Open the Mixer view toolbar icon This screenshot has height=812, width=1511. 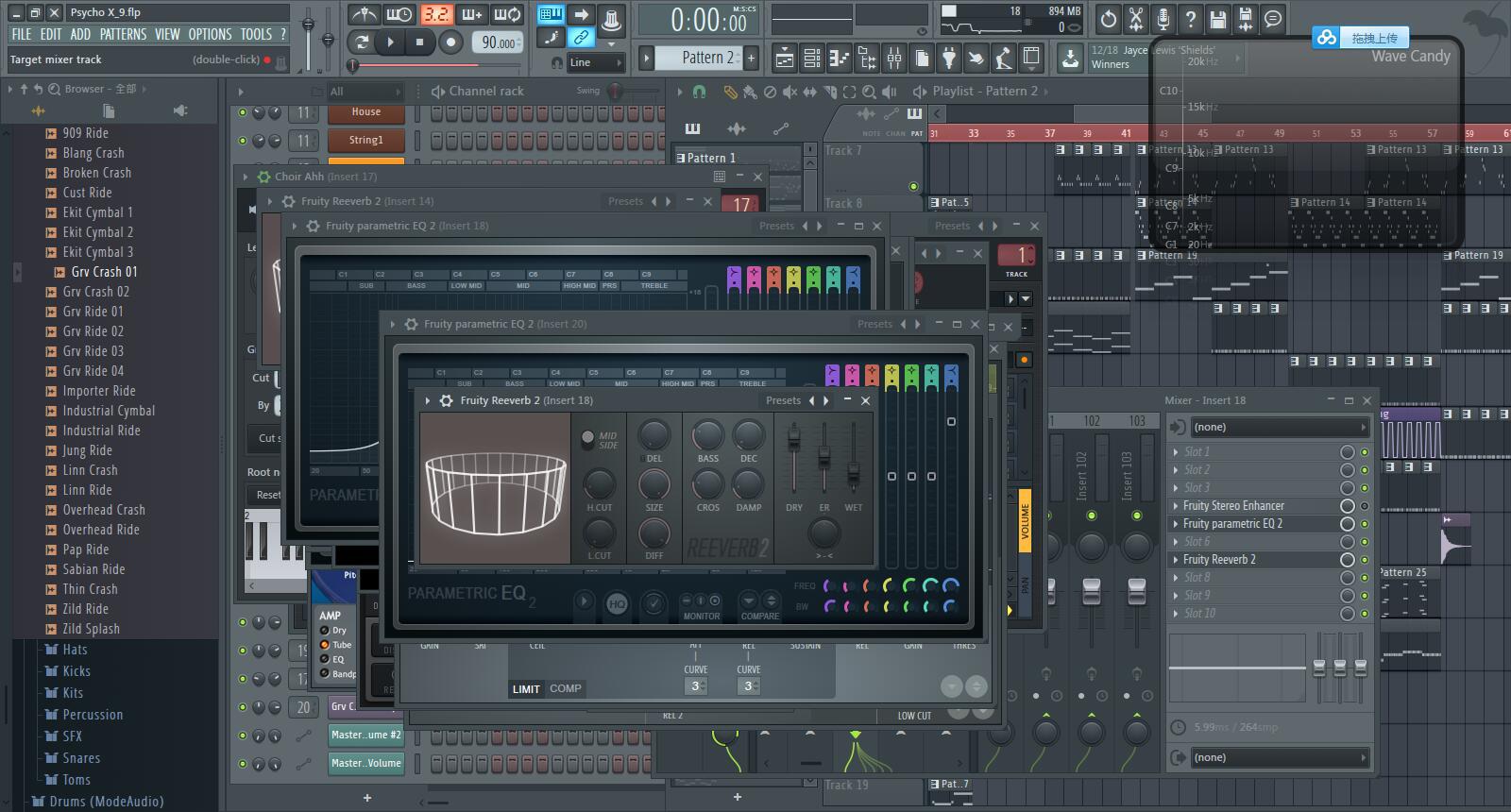coord(893,59)
